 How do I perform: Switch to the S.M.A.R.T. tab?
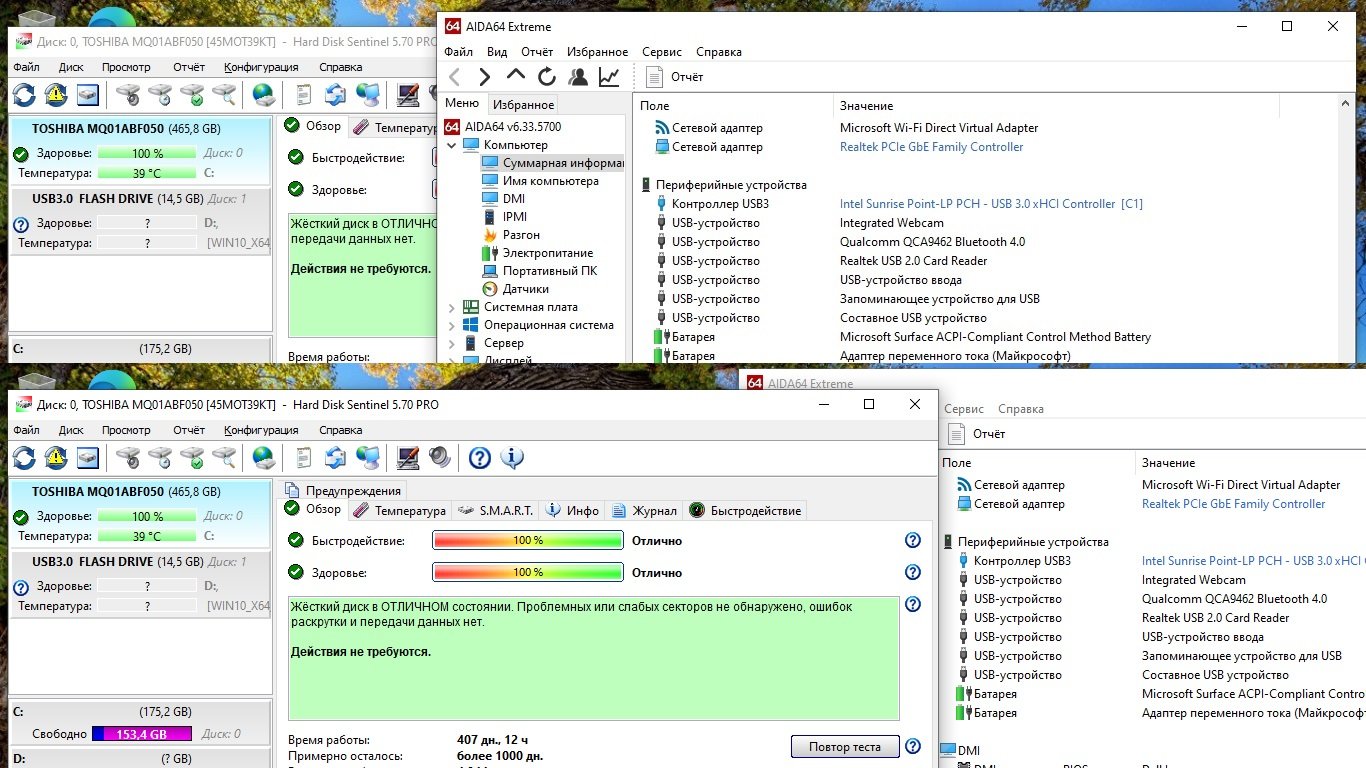coord(496,510)
